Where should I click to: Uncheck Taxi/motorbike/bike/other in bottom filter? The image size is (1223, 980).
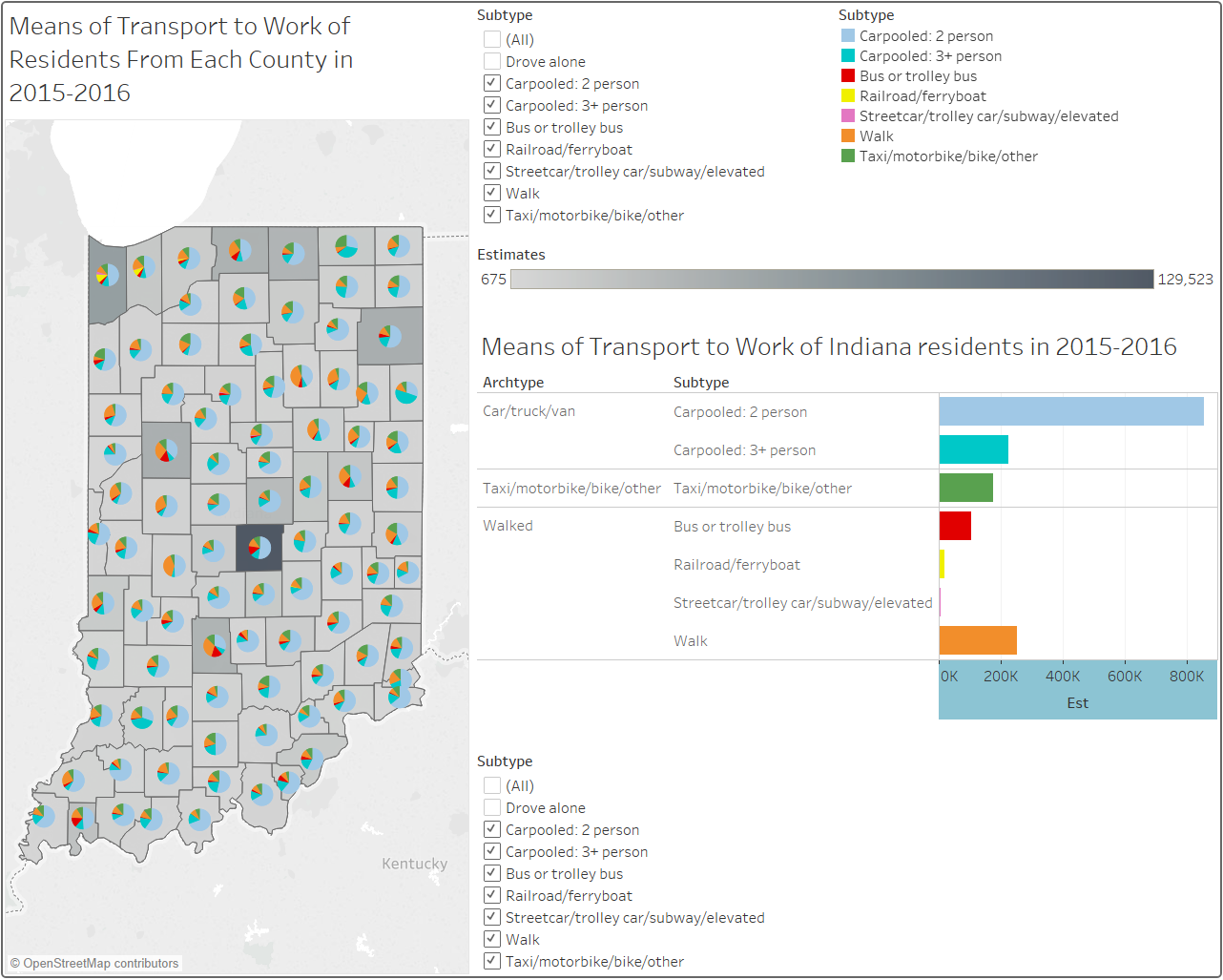(492, 961)
